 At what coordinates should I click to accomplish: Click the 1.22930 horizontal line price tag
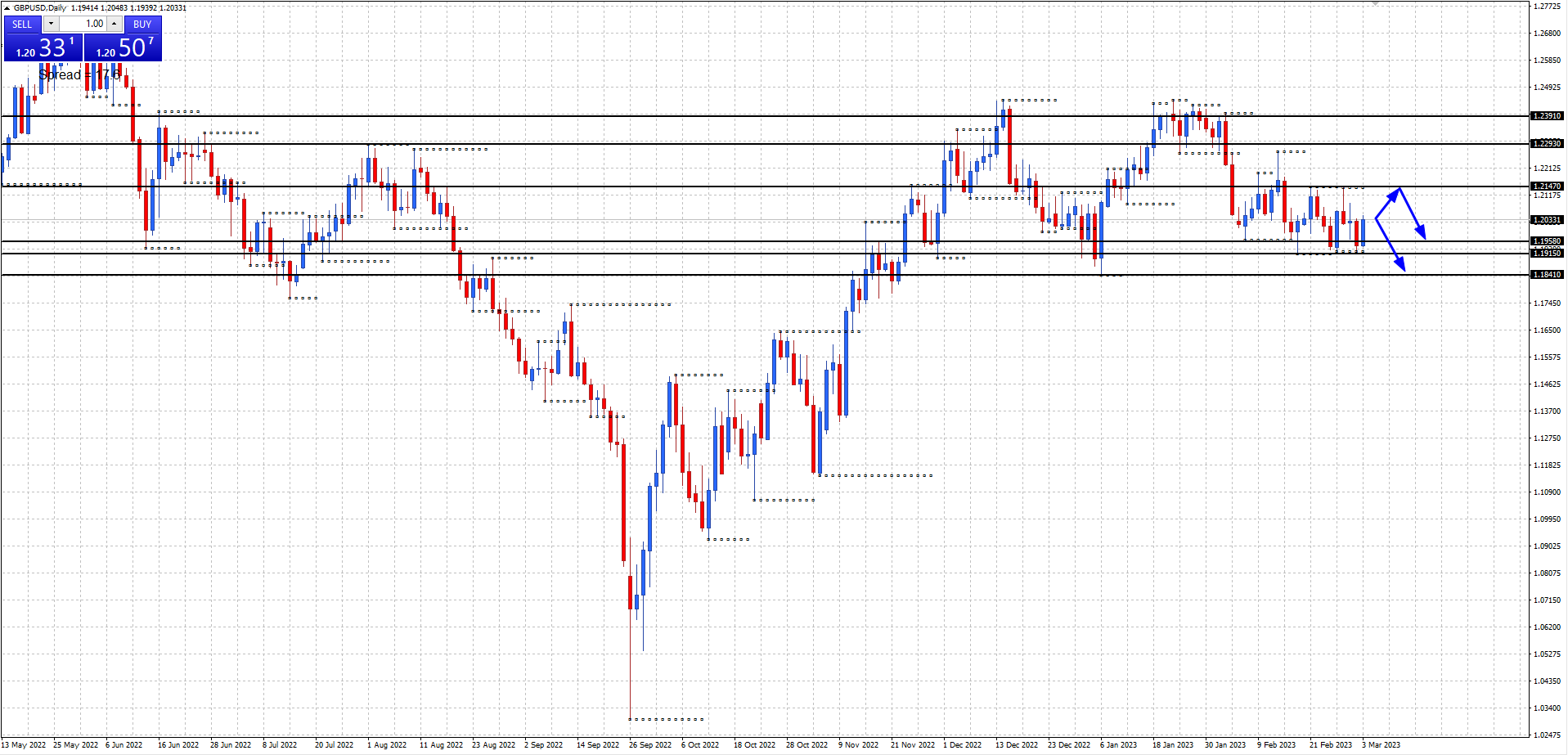[1547, 143]
